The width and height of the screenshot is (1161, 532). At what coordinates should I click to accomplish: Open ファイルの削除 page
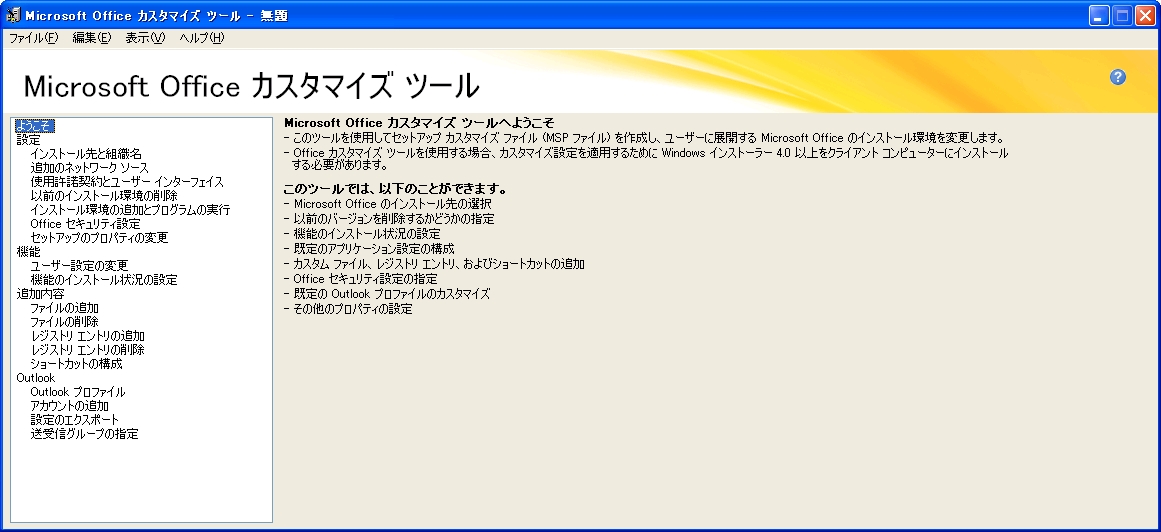point(64,322)
